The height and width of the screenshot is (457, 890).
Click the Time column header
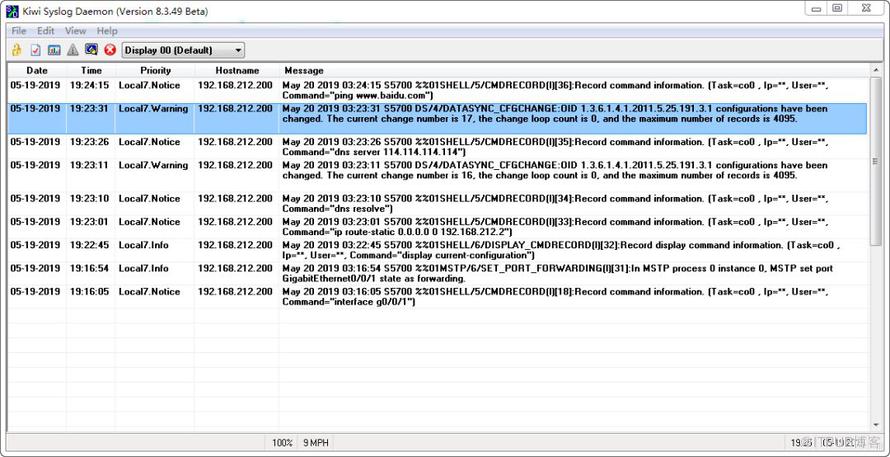(x=91, y=70)
